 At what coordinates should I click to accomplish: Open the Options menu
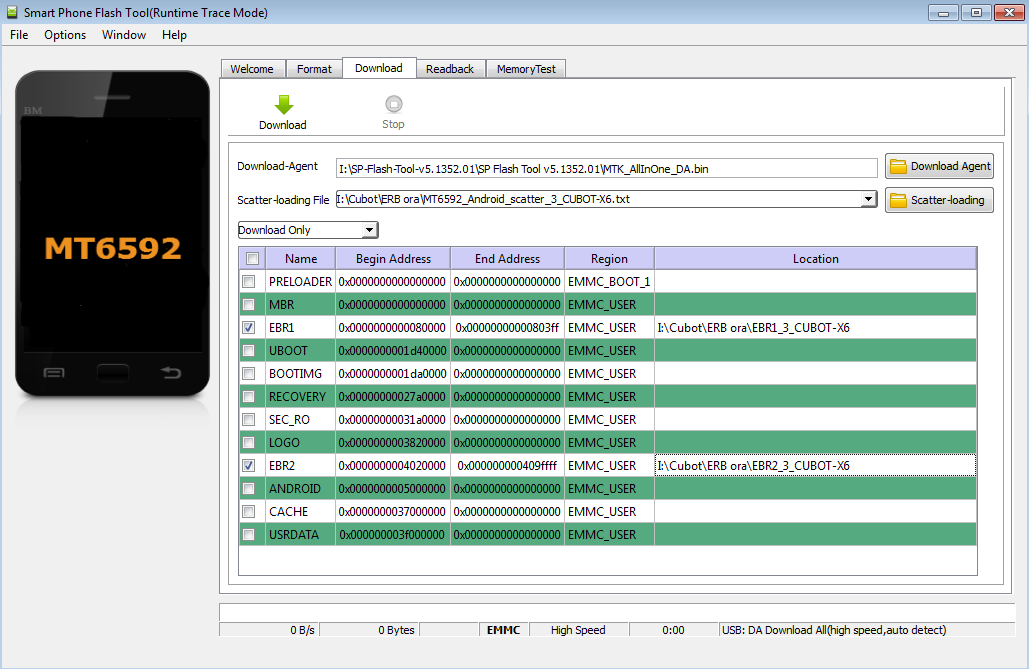65,35
